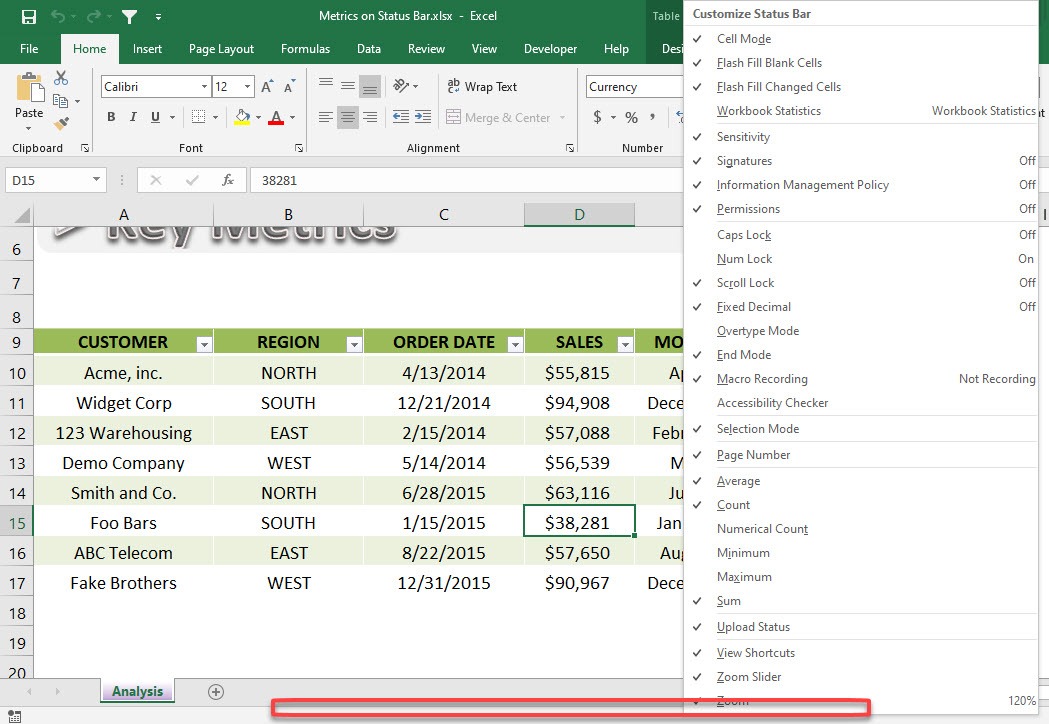Select column D header
The width and height of the screenshot is (1049, 724).
pos(579,214)
